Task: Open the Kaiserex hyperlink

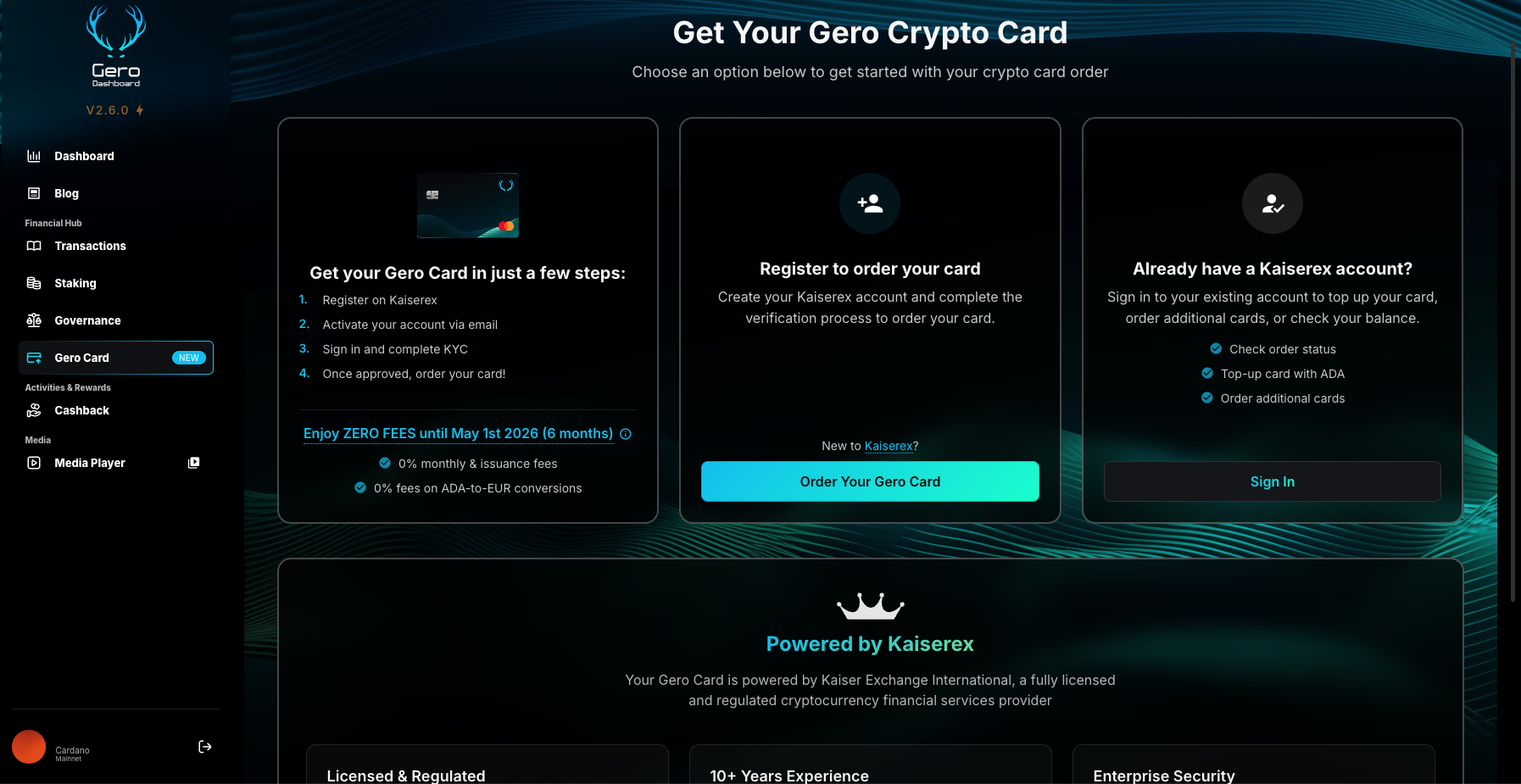Action: point(888,446)
